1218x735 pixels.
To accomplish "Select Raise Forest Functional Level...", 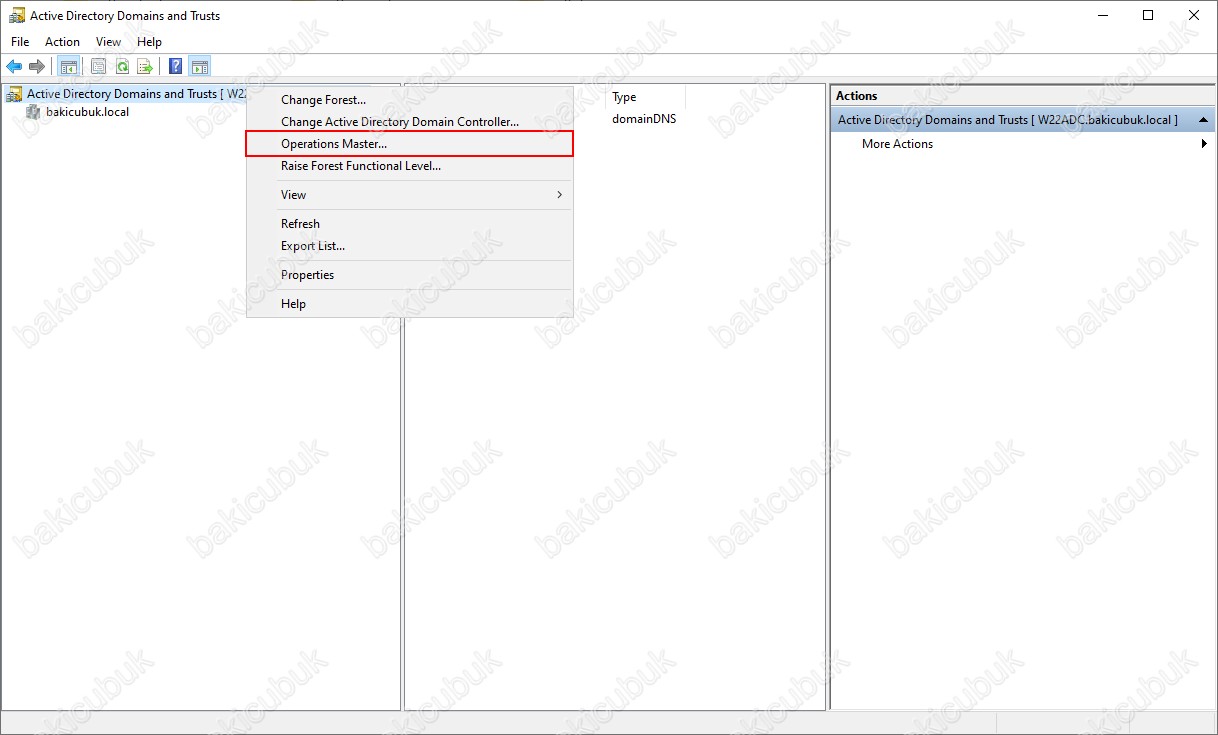I will click(410, 166).
